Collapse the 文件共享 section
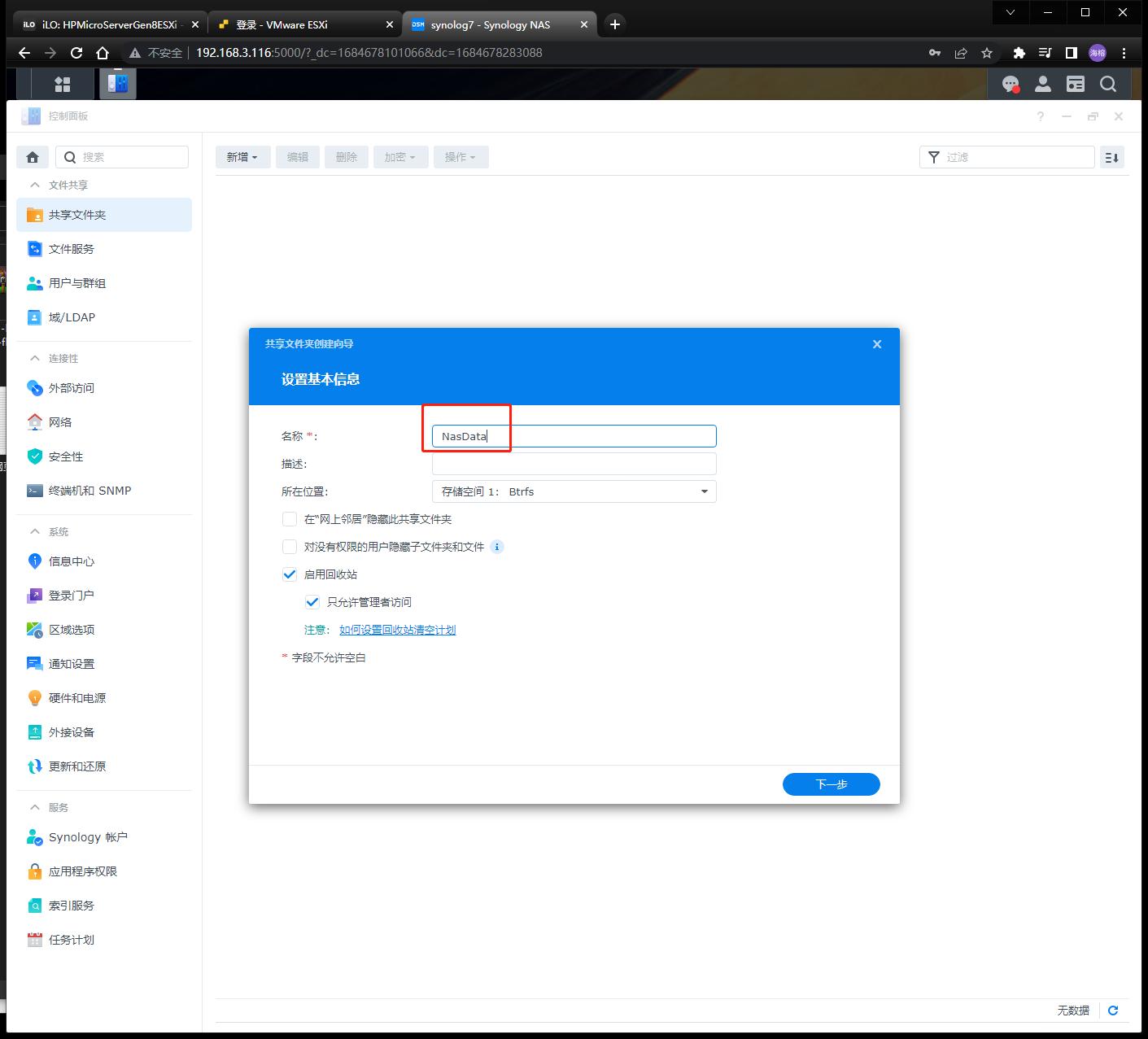Image resolution: width=1148 pixels, height=1039 pixels. click(35, 186)
